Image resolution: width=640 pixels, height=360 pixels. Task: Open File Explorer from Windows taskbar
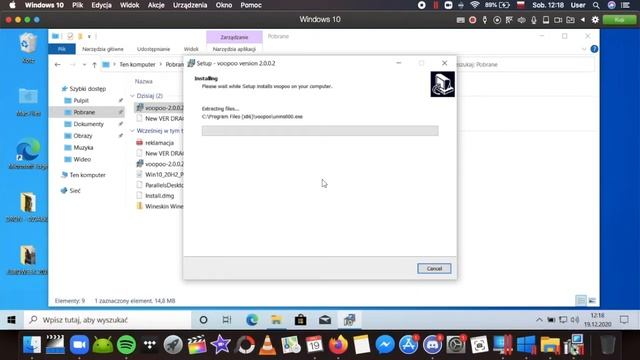pyautogui.click(x=276, y=320)
